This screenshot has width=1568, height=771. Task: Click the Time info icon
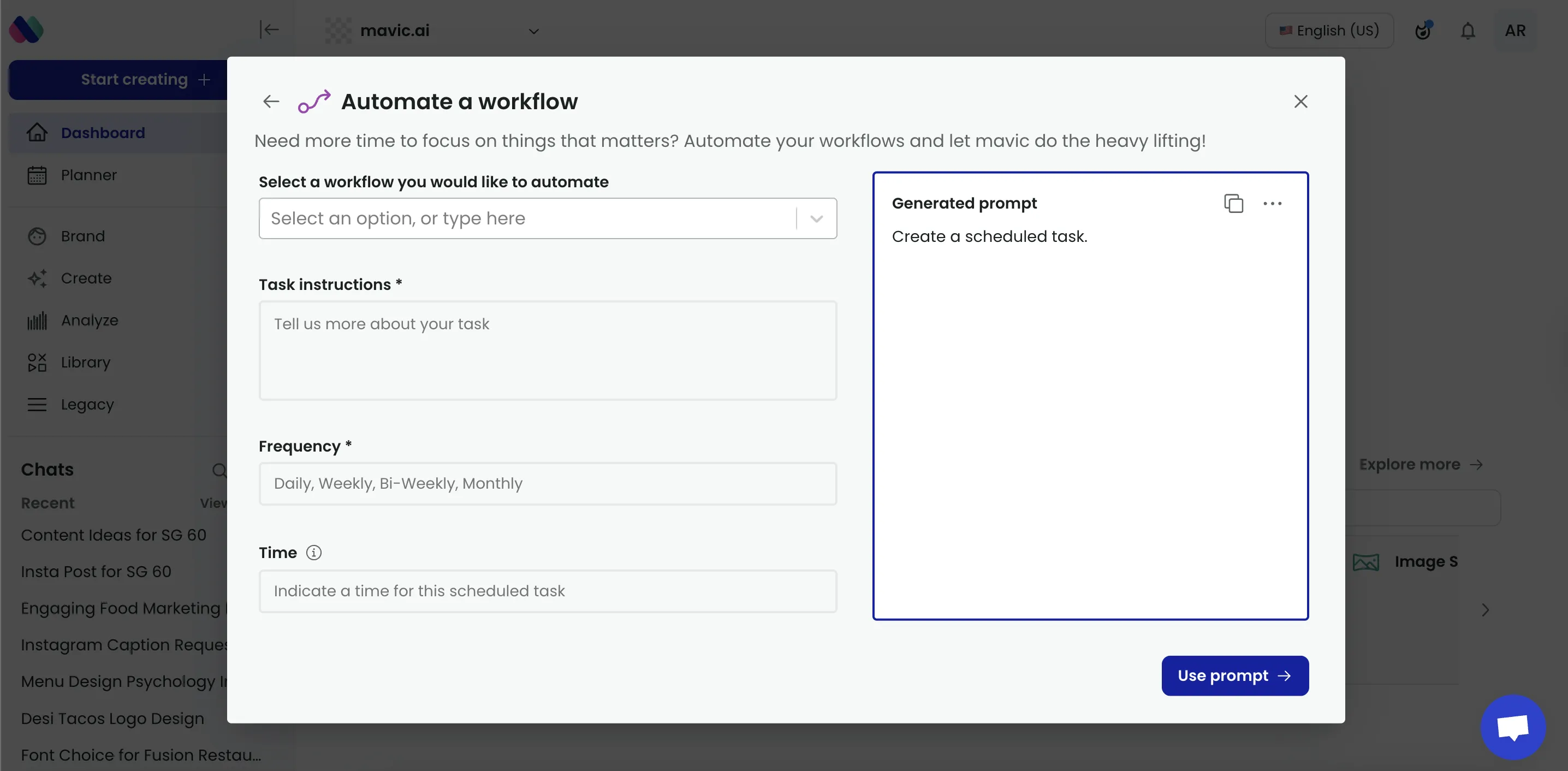click(313, 553)
